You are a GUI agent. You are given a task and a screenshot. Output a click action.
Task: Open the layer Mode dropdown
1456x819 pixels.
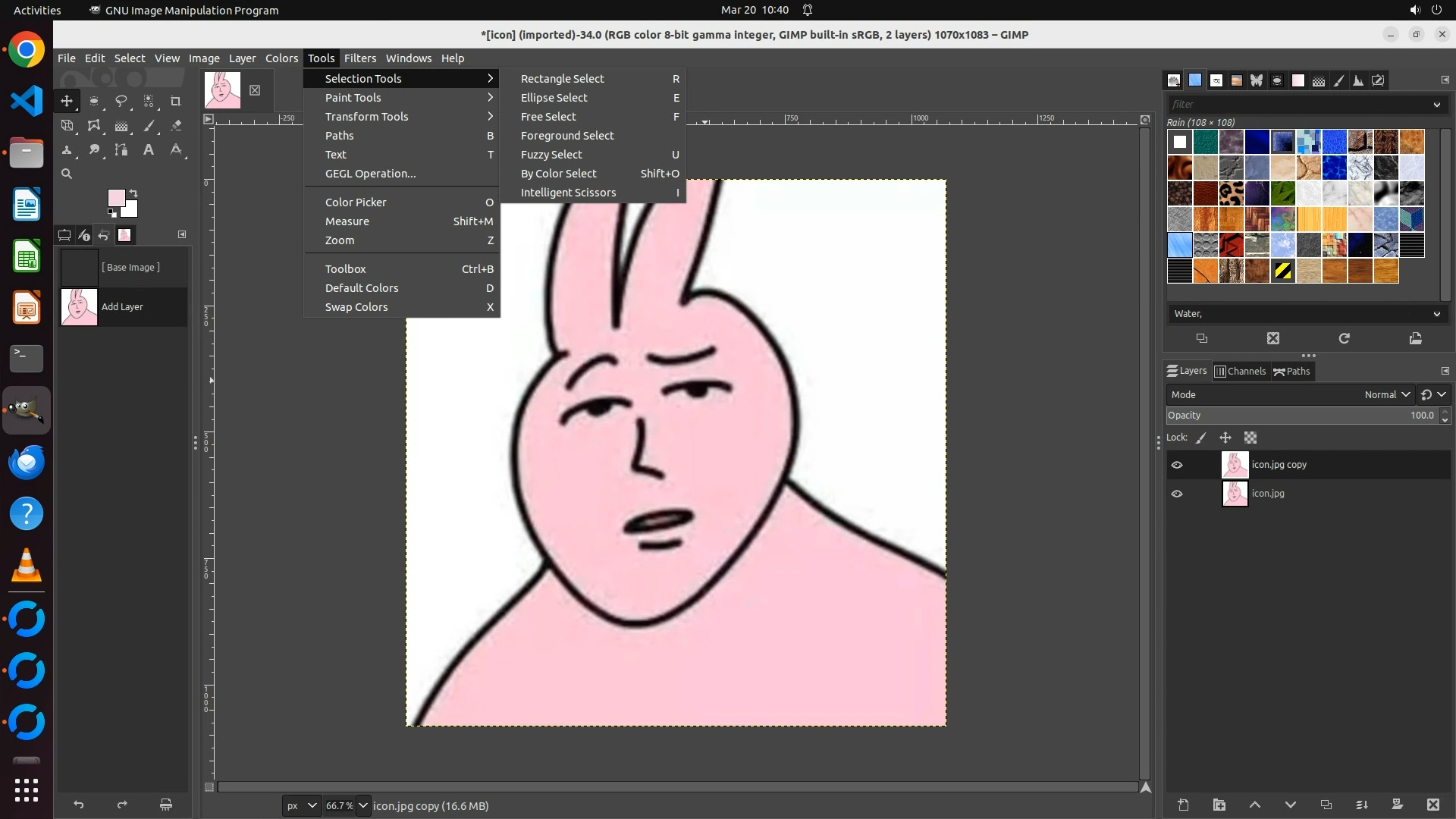pyautogui.click(x=1386, y=394)
